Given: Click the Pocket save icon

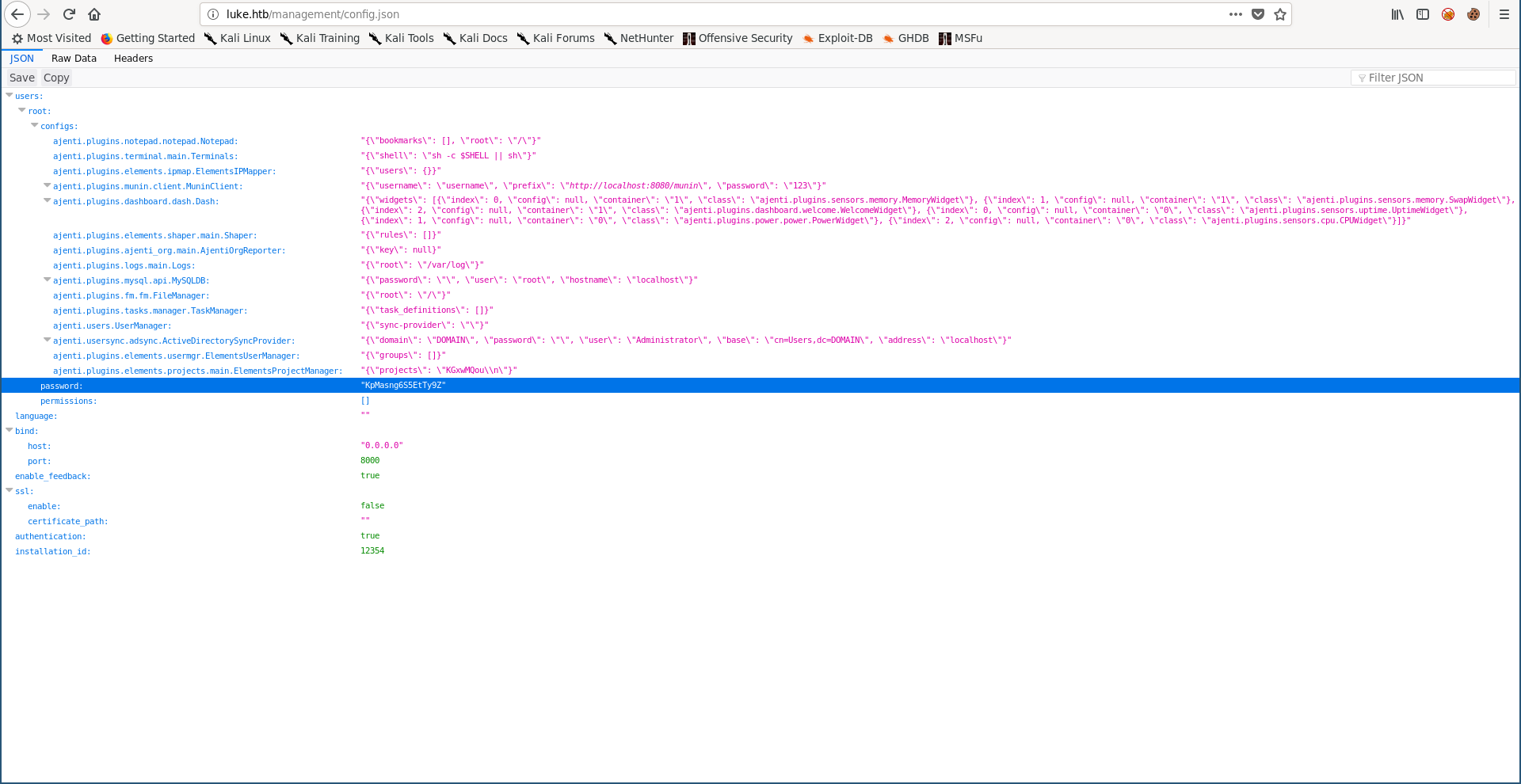Looking at the screenshot, I should click(x=1258, y=14).
